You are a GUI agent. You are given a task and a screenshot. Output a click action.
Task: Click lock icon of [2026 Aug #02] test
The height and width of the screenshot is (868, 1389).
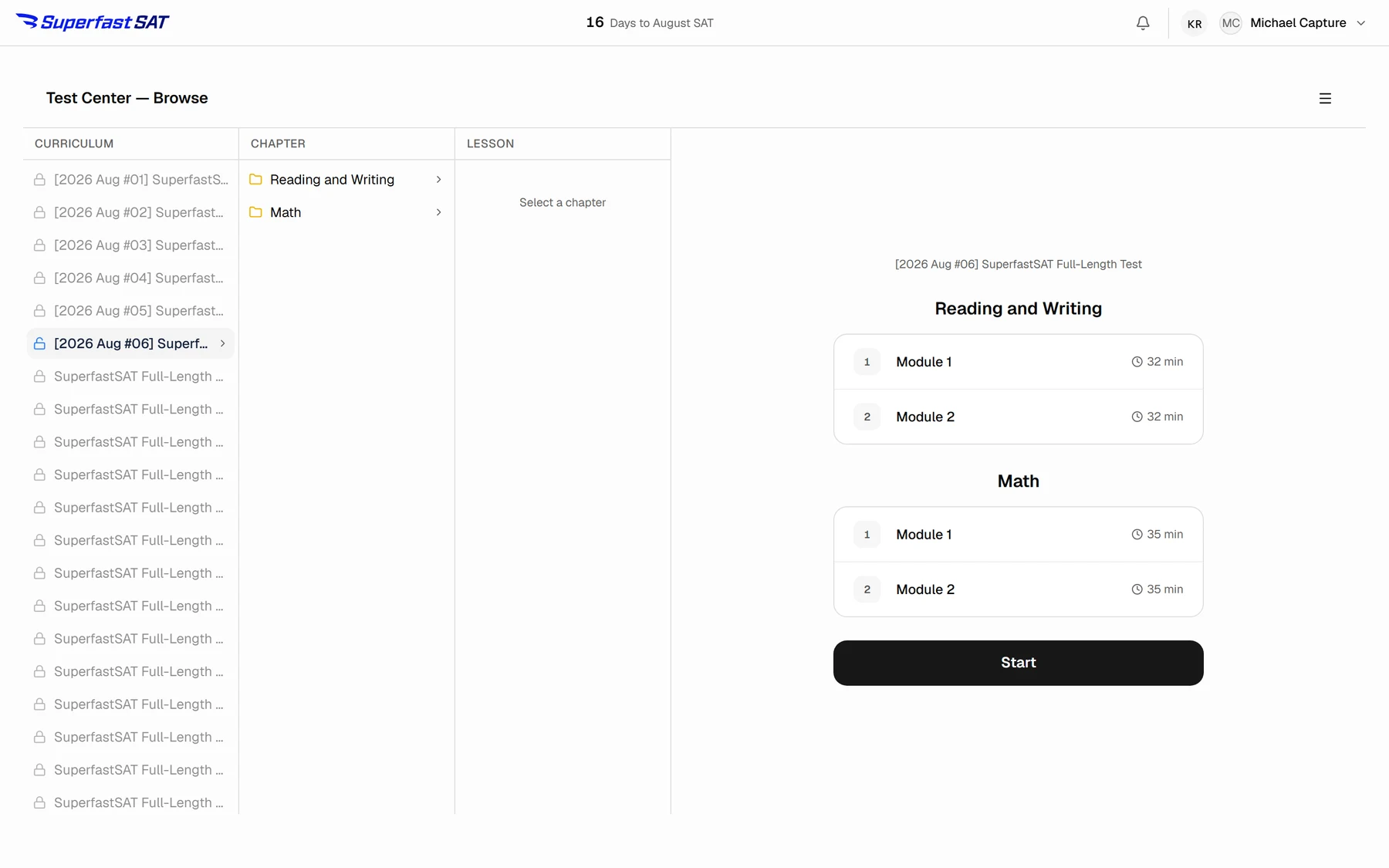tap(39, 212)
